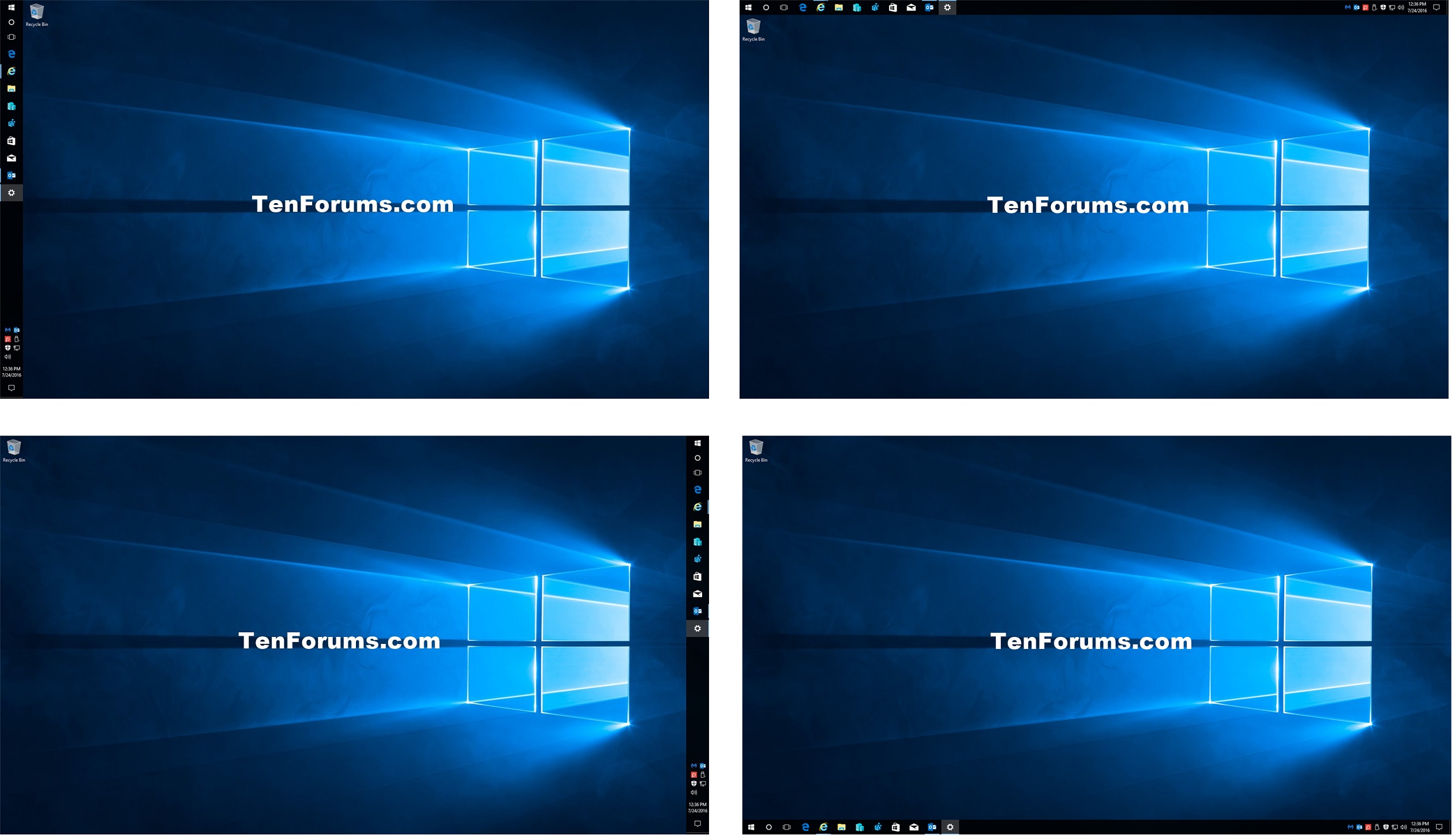Viewport: 1455px width, 840px height.
Task: Open Store shopping bag on top taskbar
Action: 892,7
